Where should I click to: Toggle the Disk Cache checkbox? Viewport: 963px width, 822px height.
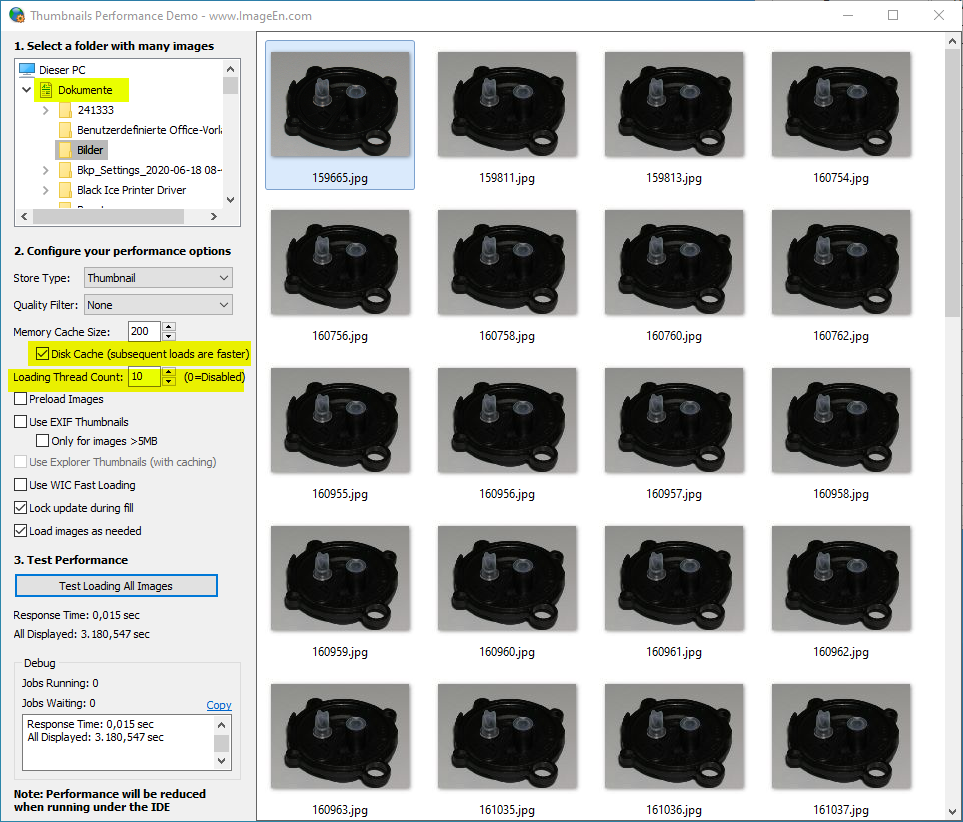(x=42, y=354)
